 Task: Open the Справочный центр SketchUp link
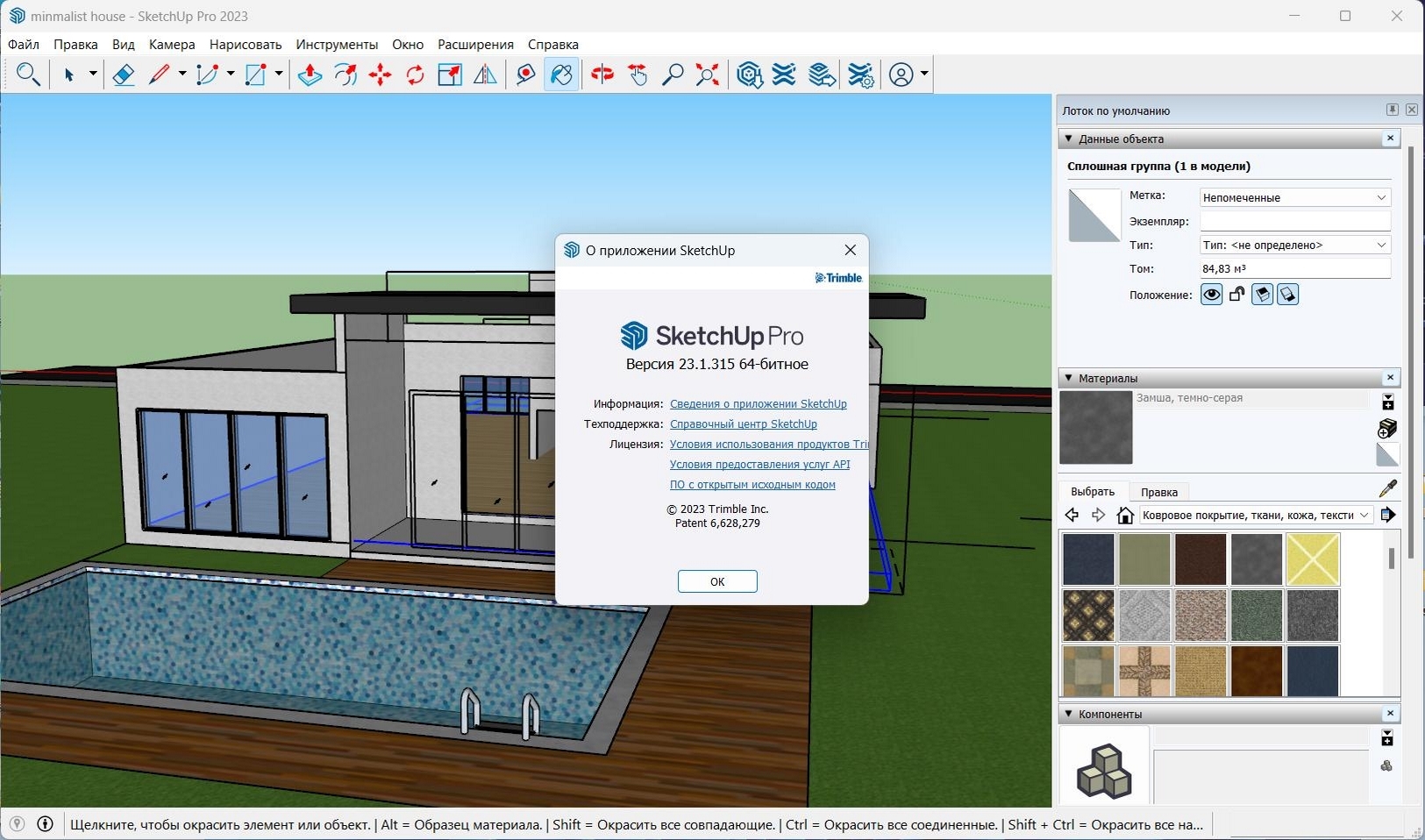(x=744, y=424)
